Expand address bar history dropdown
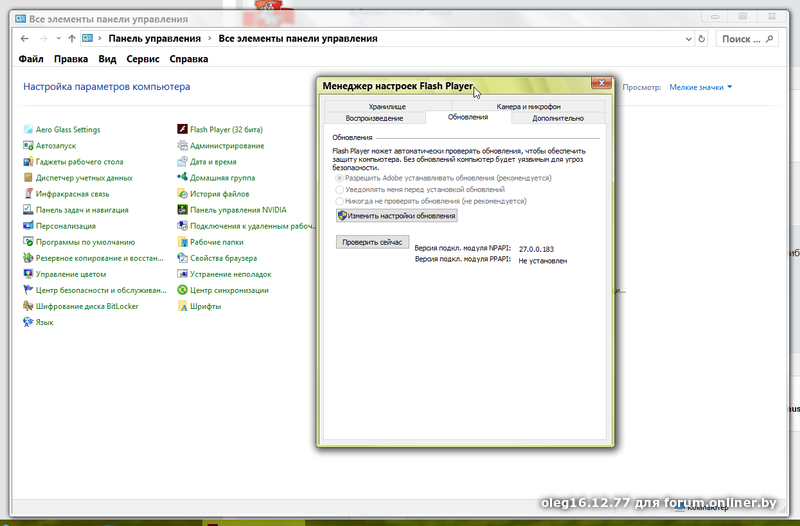 pos(688,39)
